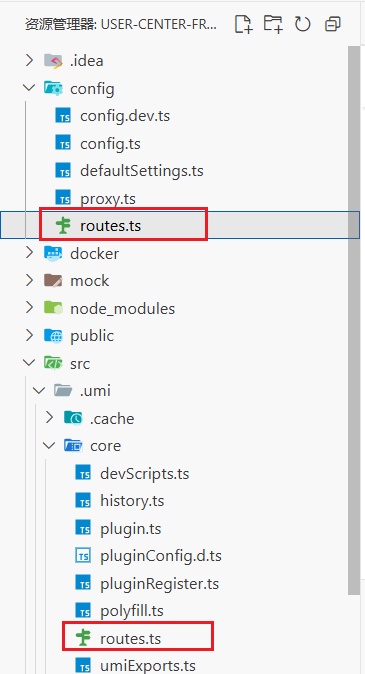Click the explorer vertical scrollbar thumb

coord(353,320)
